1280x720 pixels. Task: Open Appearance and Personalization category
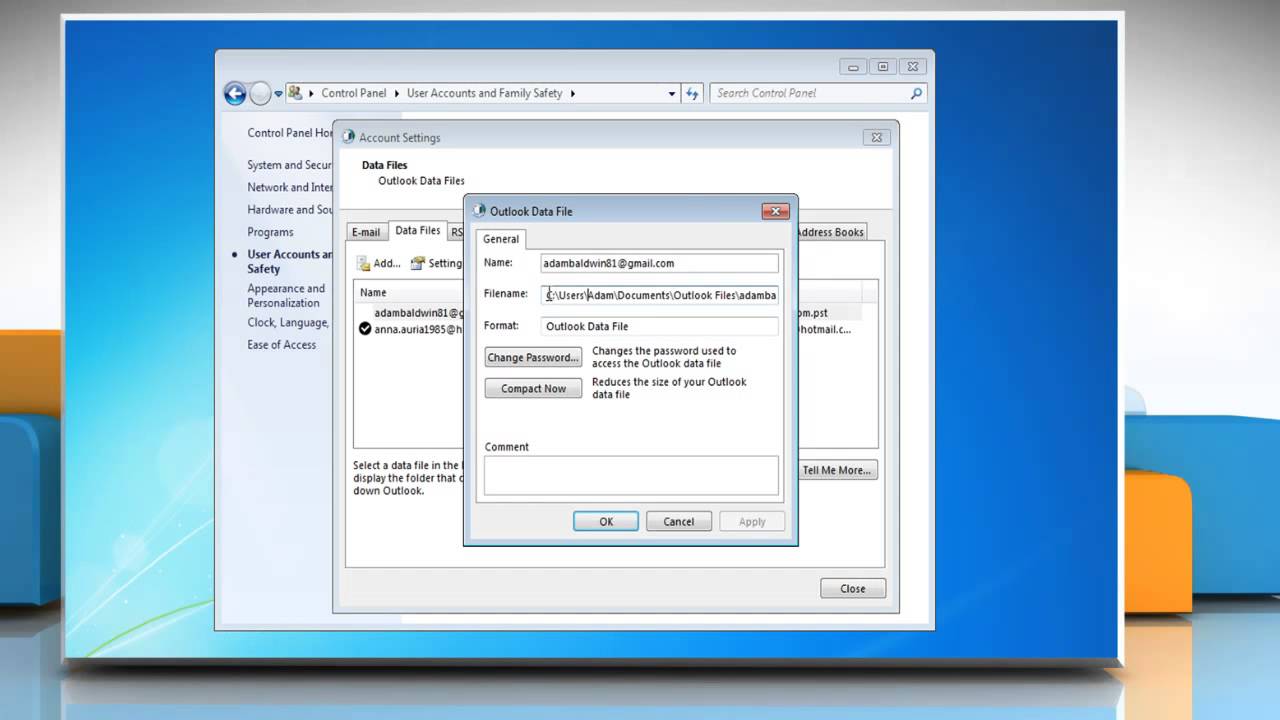pyautogui.click(x=286, y=295)
